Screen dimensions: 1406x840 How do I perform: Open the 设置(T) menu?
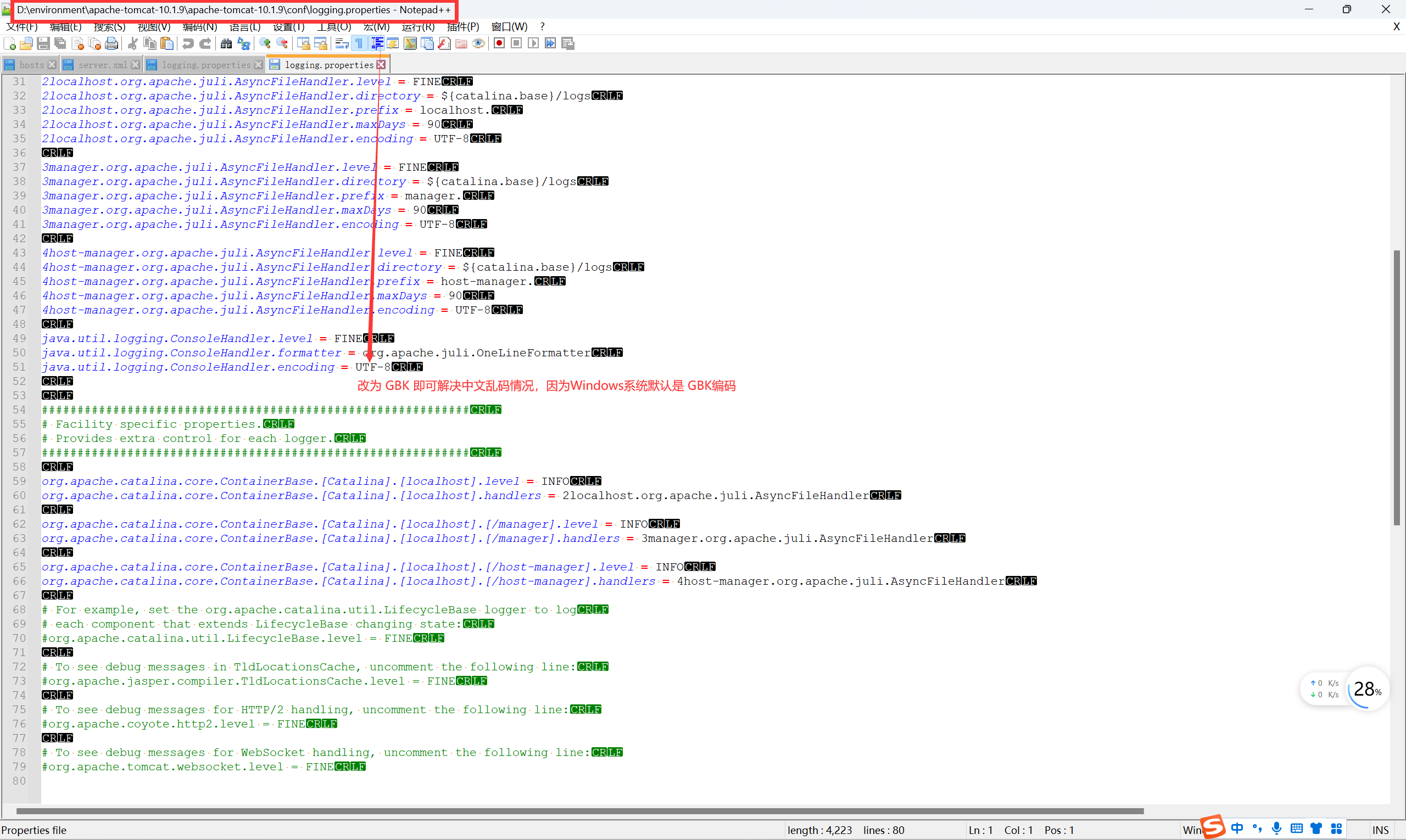pos(289,26)
